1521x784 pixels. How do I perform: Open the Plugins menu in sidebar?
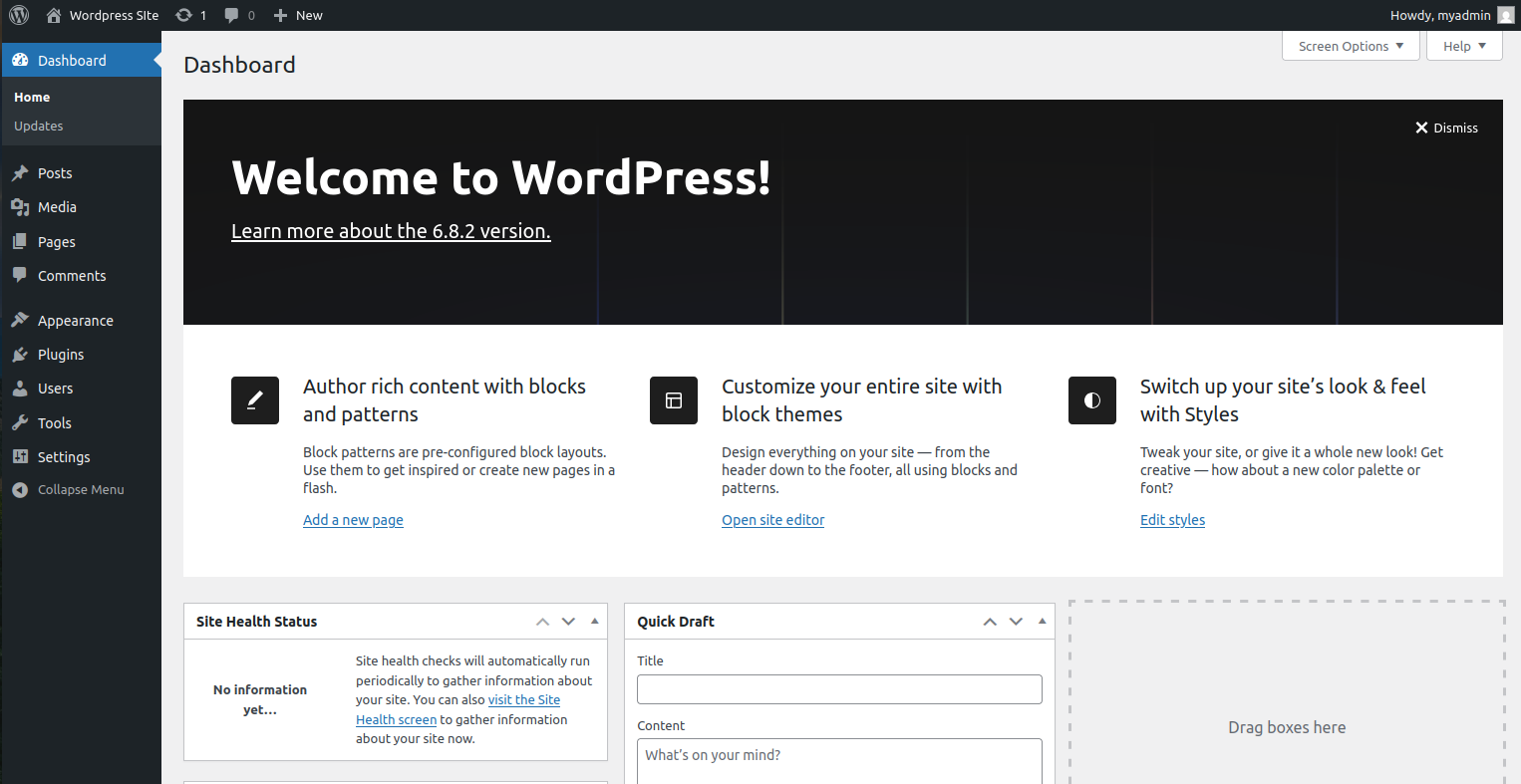point(61,355)
